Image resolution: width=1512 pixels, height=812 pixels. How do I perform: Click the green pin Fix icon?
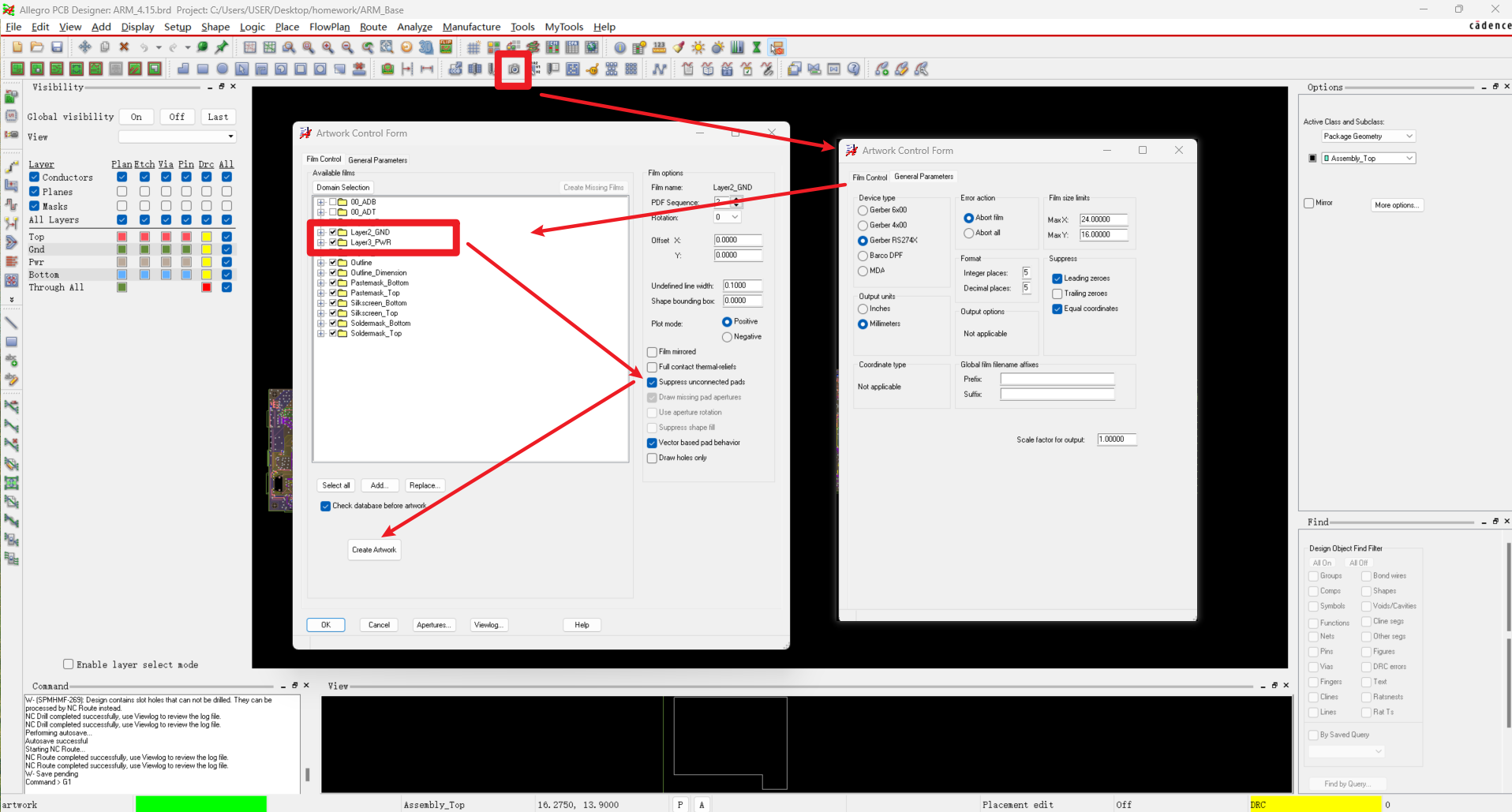click(223, 47)
